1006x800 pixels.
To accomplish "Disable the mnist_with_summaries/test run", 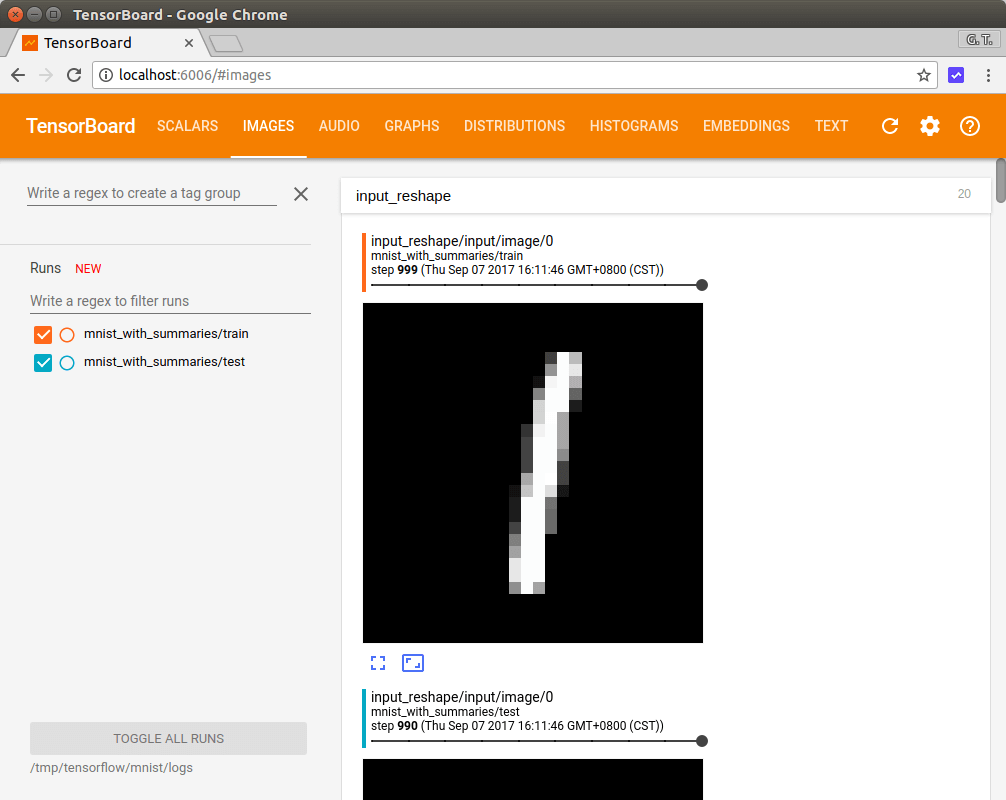I will tap(42, 362).
